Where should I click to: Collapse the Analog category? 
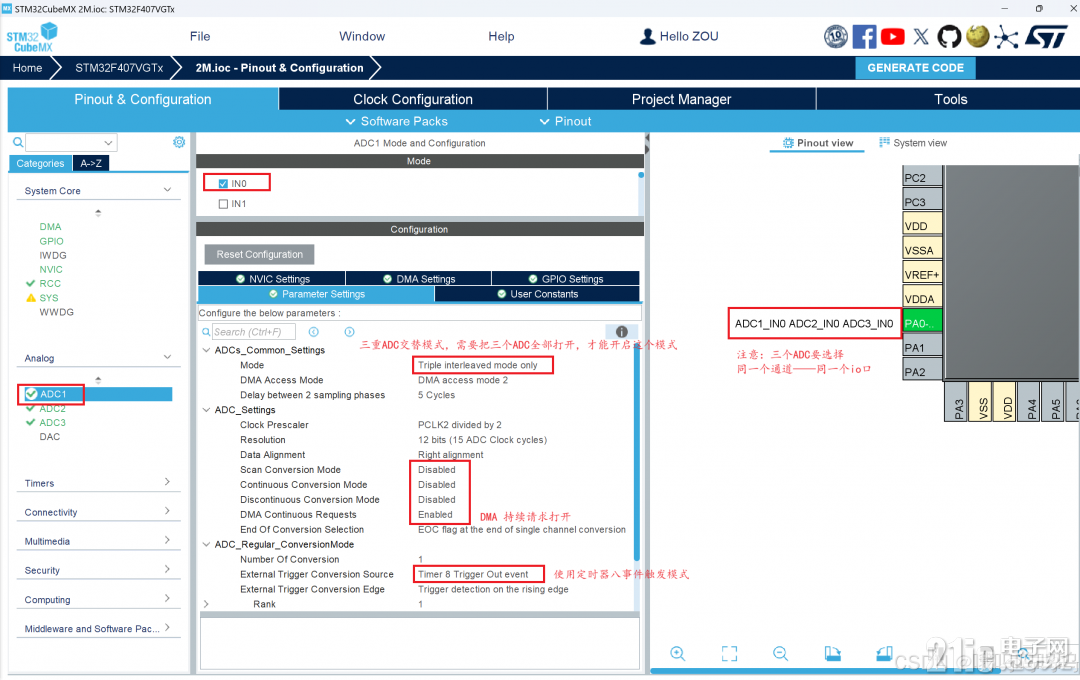tap(167, 358)
